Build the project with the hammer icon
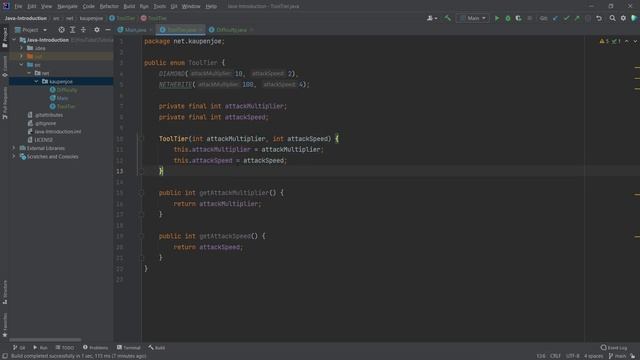This screenshot has height=360, width=640. (447, 18)
